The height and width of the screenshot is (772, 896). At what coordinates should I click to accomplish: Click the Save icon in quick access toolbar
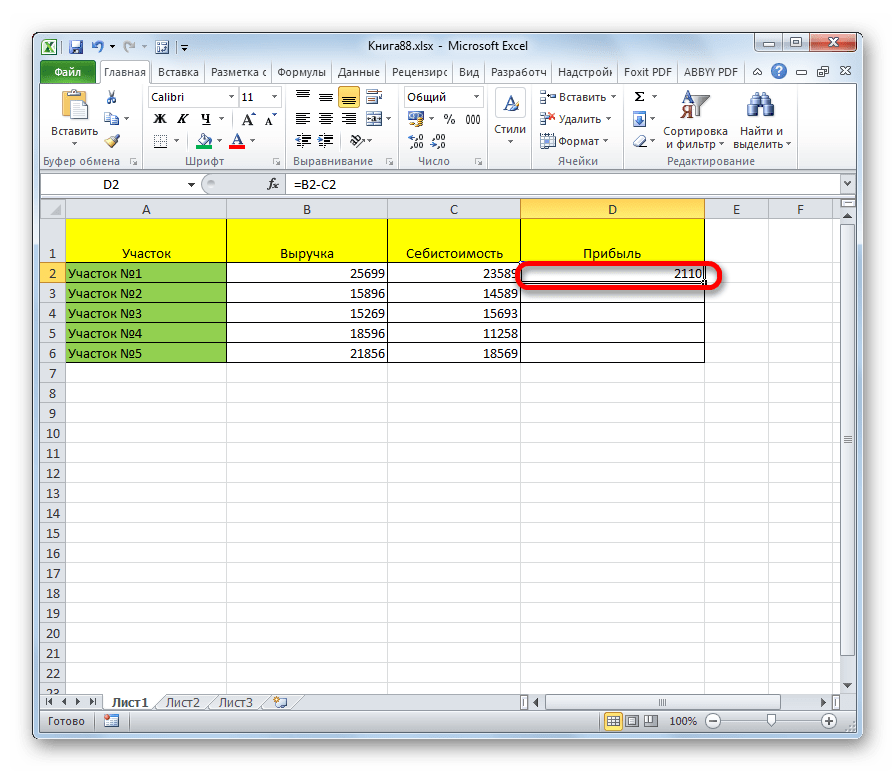coord(76,46)
